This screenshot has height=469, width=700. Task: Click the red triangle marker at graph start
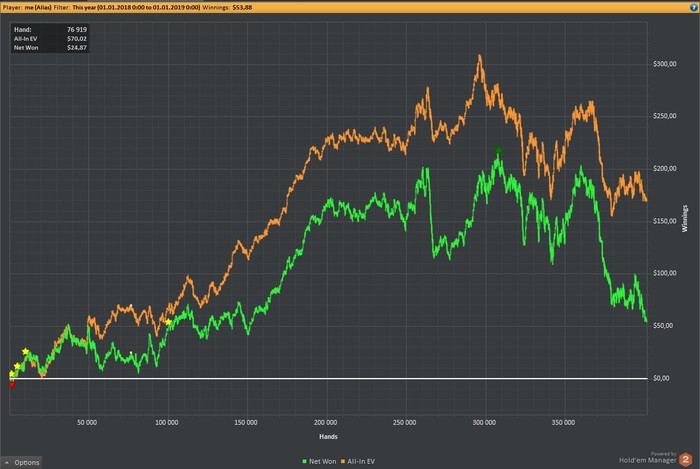[12, 385]
